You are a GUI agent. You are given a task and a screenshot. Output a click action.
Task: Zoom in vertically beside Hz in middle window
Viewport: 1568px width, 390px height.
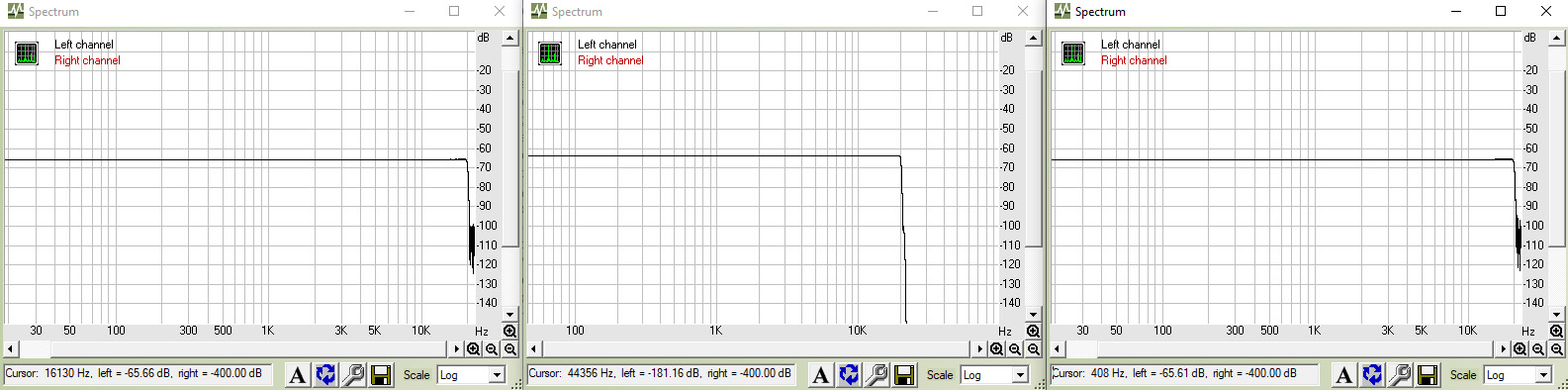pyautogui.click(x=1034, y=332)
